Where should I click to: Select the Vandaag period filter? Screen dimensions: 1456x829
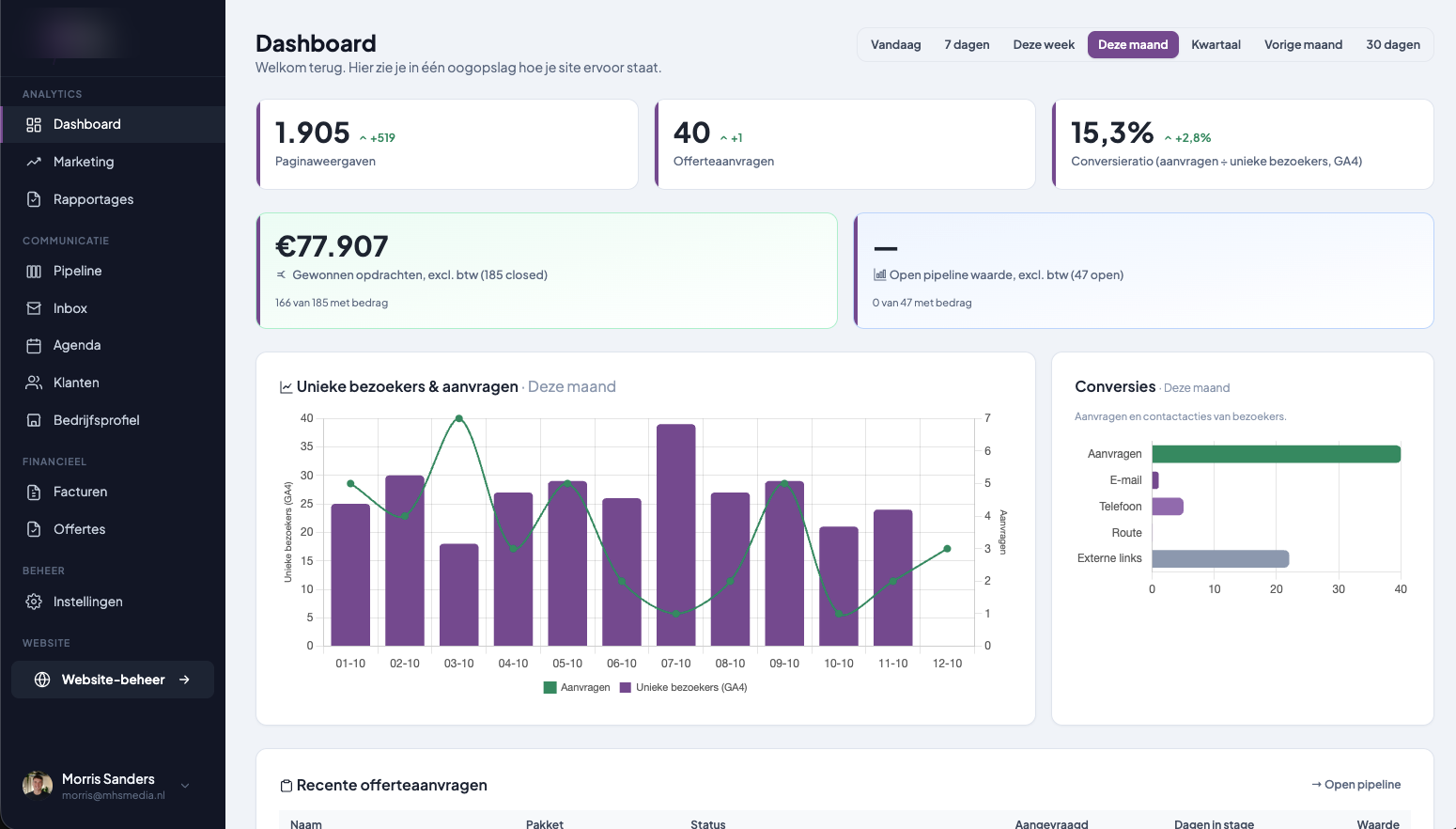point(895,44)
